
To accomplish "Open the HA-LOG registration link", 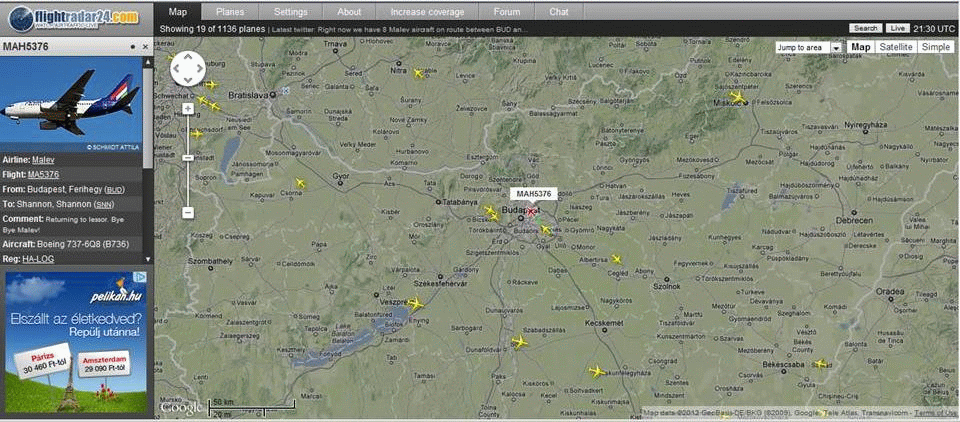I will click(x=38, y=259).
